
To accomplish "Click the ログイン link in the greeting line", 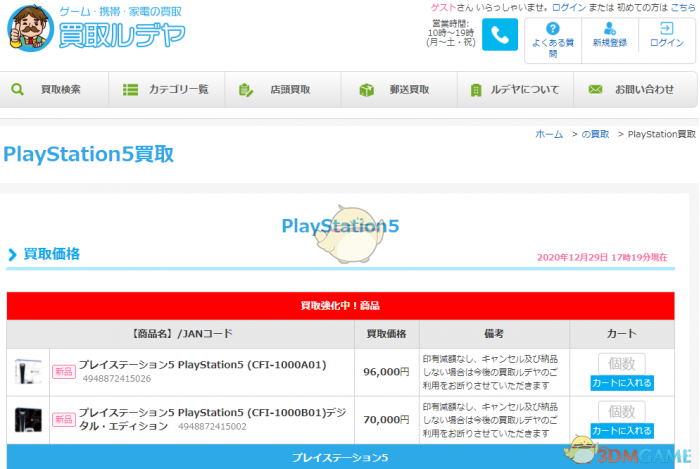I will click(569, 8).
